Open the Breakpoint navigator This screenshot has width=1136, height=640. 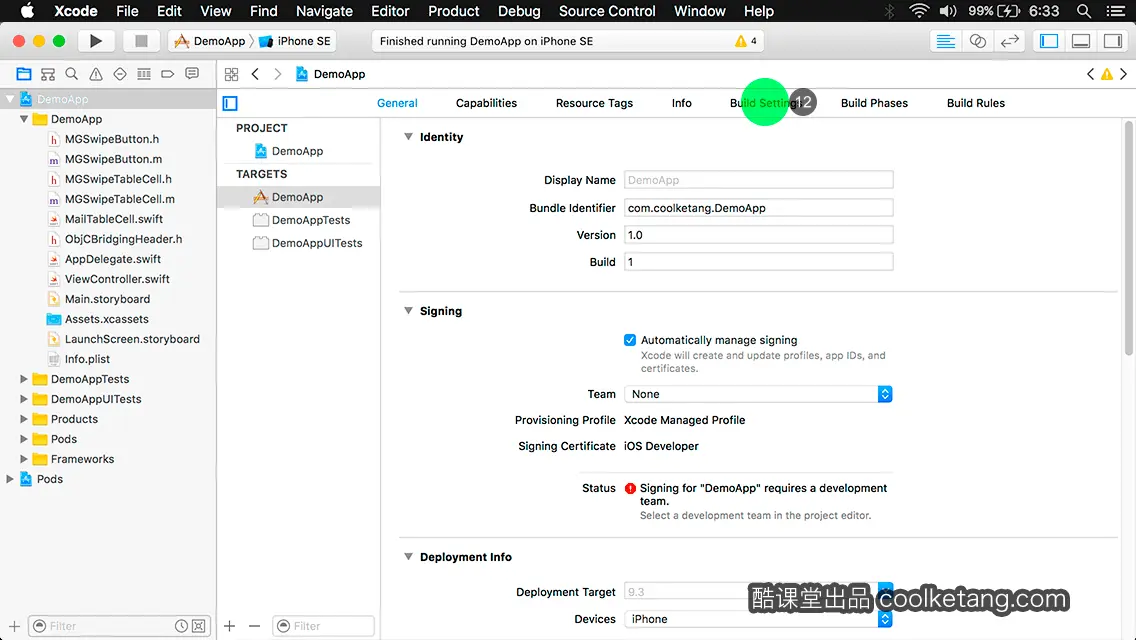click(167, 74)
